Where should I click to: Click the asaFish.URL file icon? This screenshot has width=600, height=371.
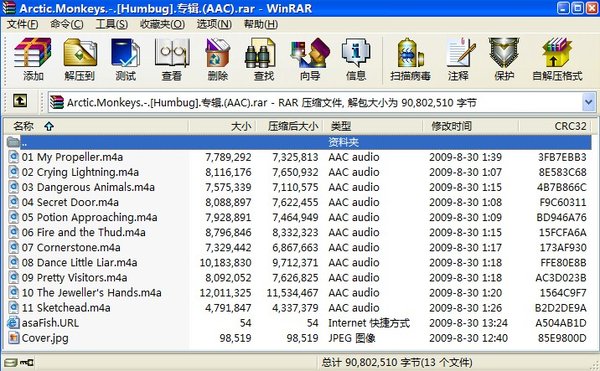(13, 323)
